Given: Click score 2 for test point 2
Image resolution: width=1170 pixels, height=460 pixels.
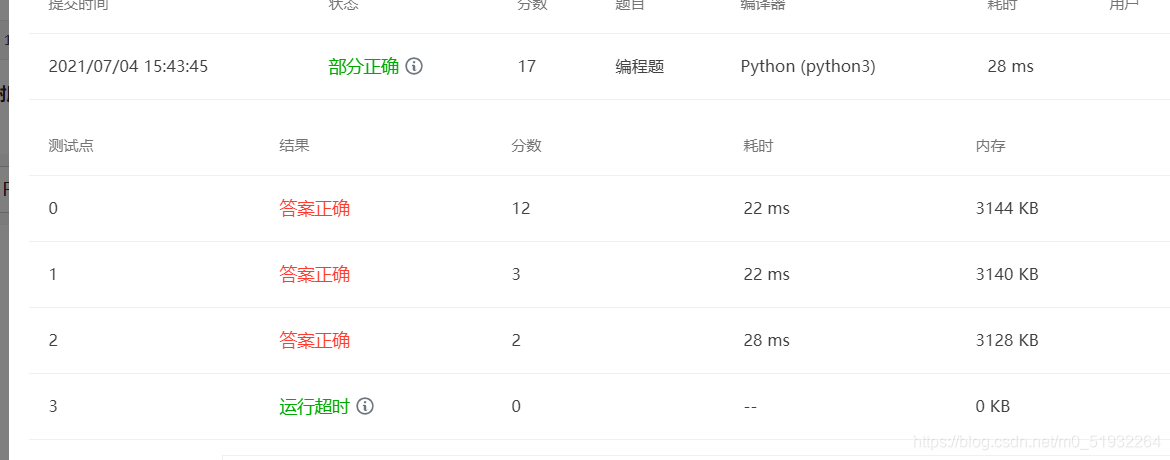Looking at the screenshot, I should click(x=516, y=341).
